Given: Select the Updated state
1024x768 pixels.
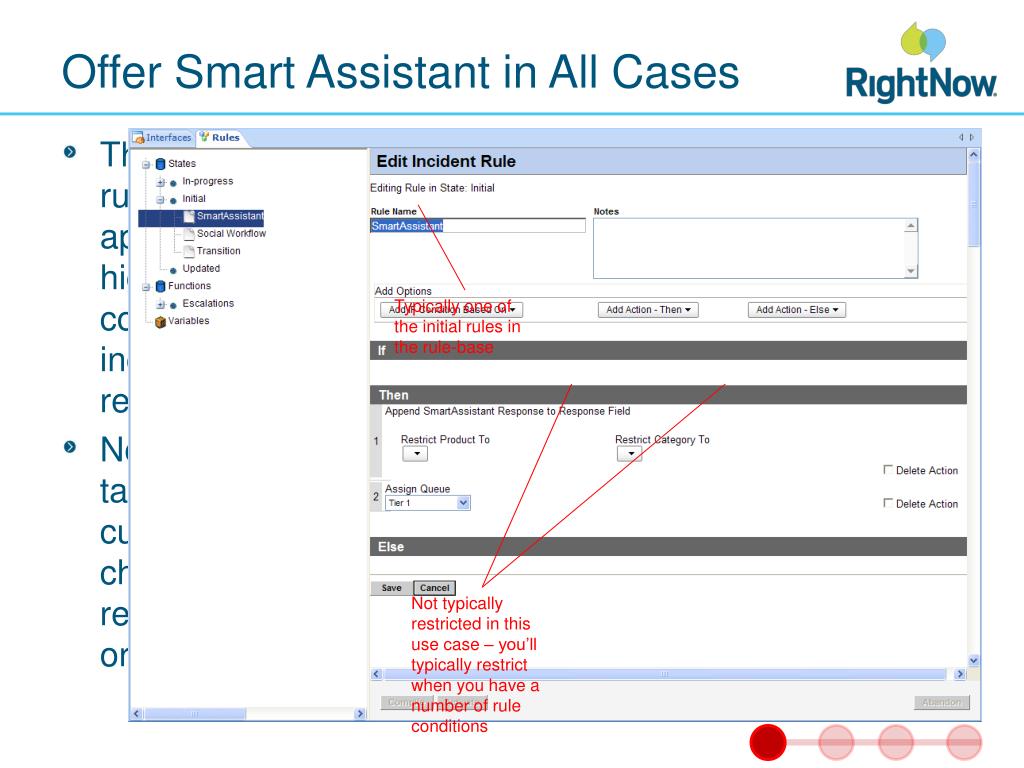Looking at the screenshot, I should tap(201, 268).
